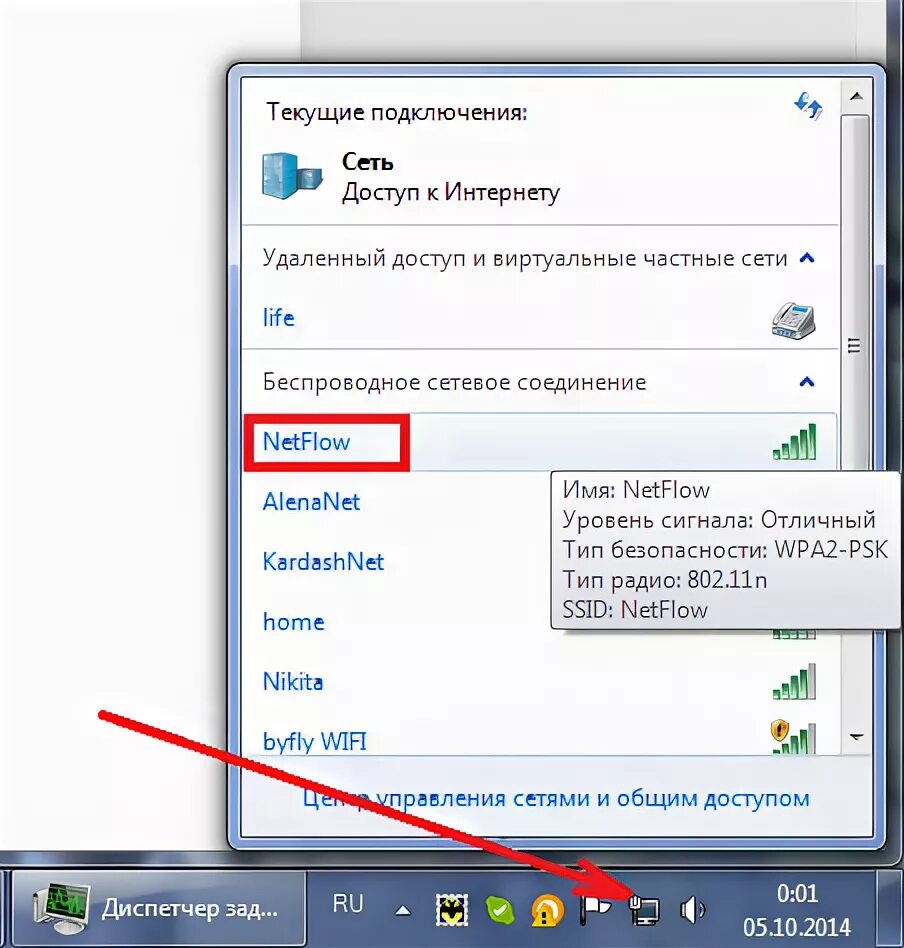Open Центр управления сетями и общим доступом

tap(556, 798)
